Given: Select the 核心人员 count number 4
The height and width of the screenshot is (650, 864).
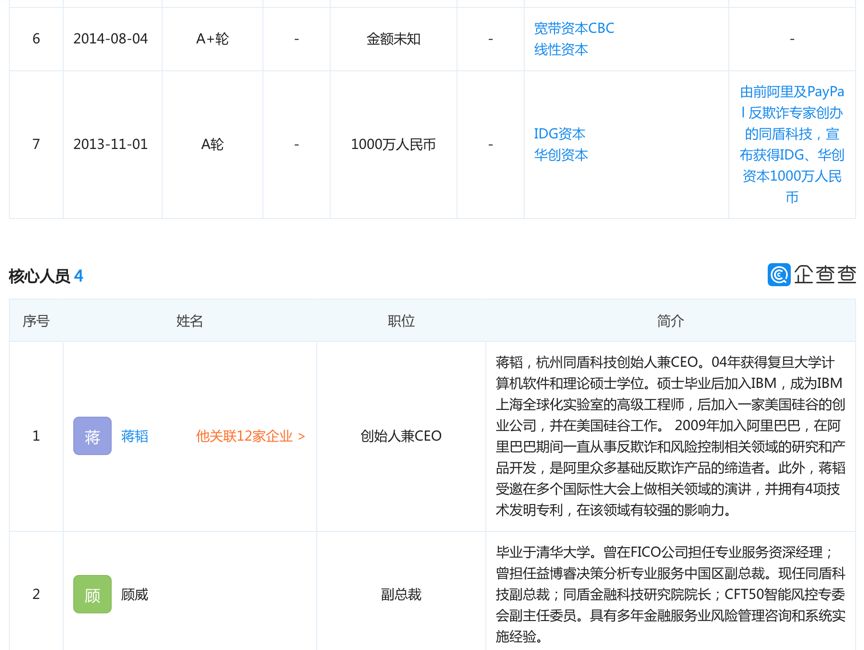Looking at the screenshot, I should [x=78, y=276].
